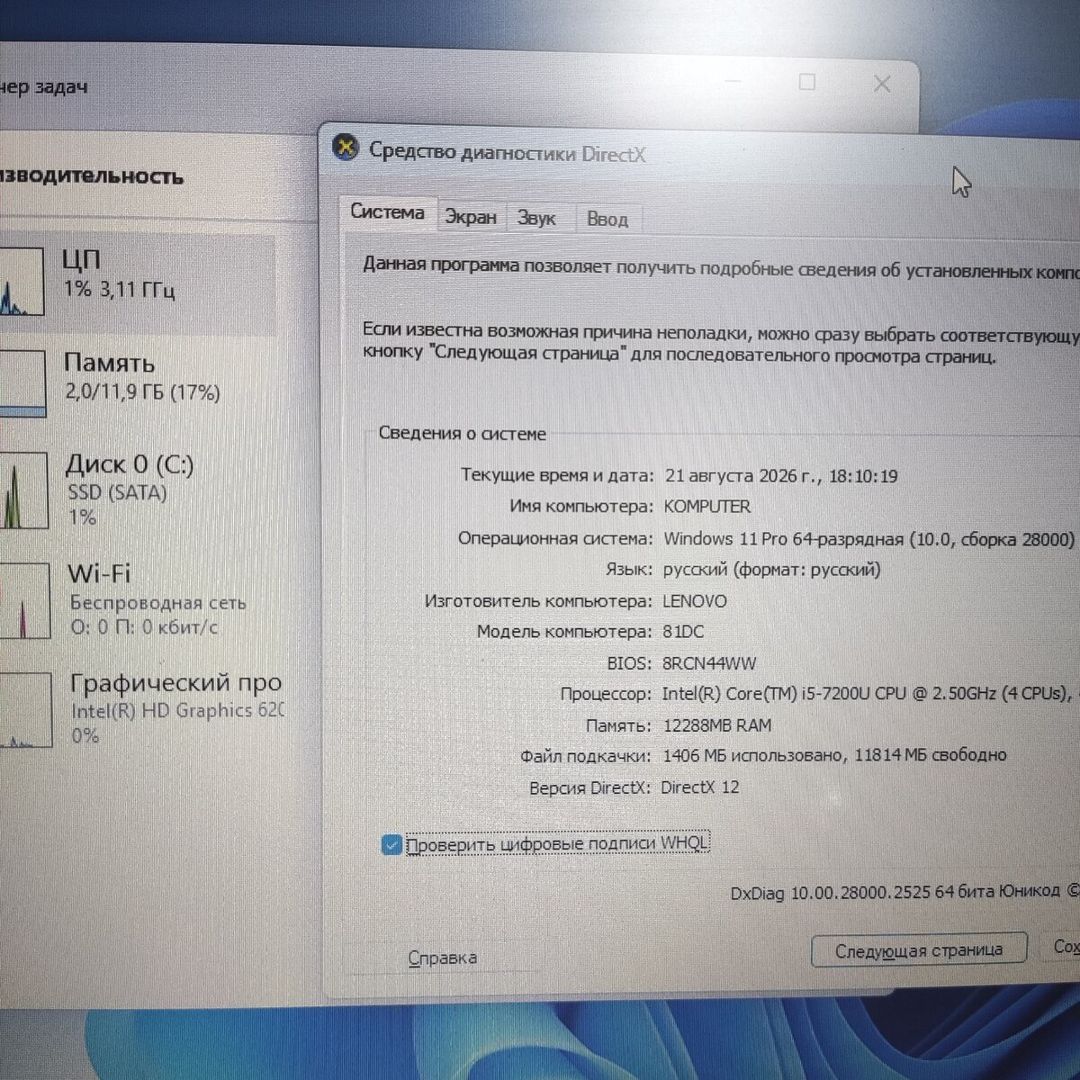Open the Ввод tab
This screenshot has width=1080, height=1080.
point(607,219)
